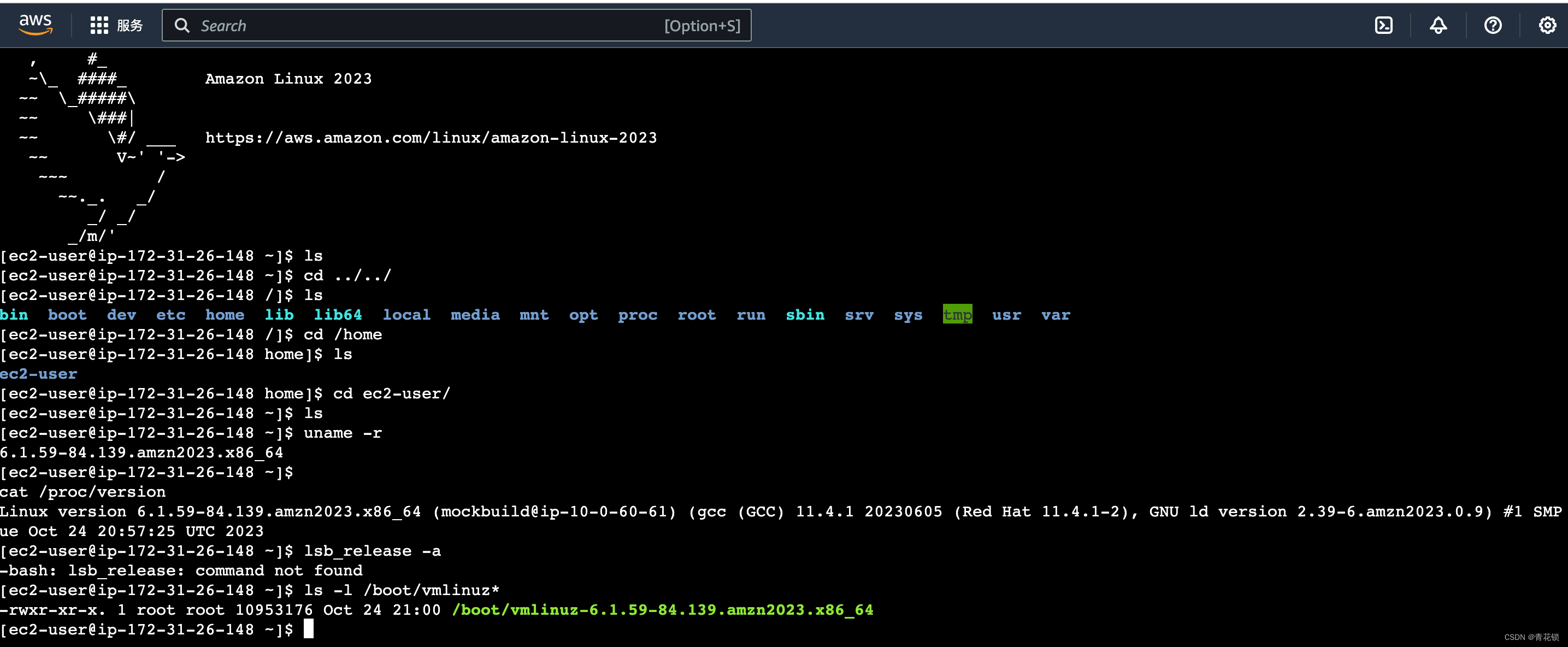Select the 'srv' directory name
Image resolution: width=1568 pixels, height=647 pixels.
[859, 315]
